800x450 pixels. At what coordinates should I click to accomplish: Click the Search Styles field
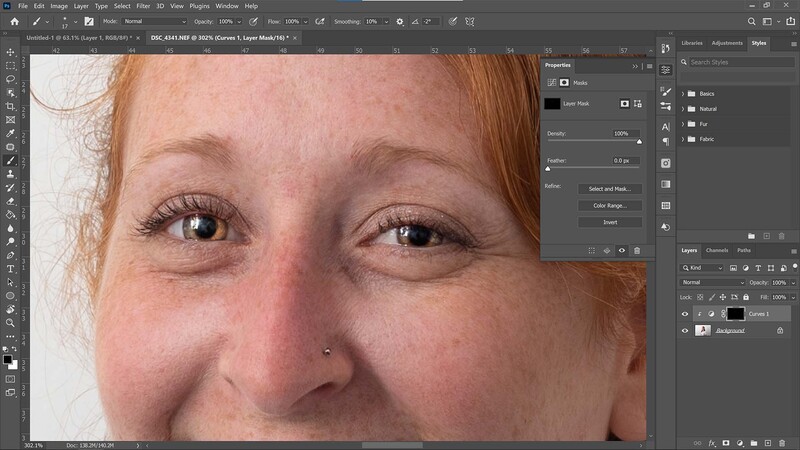pos(741,62)
